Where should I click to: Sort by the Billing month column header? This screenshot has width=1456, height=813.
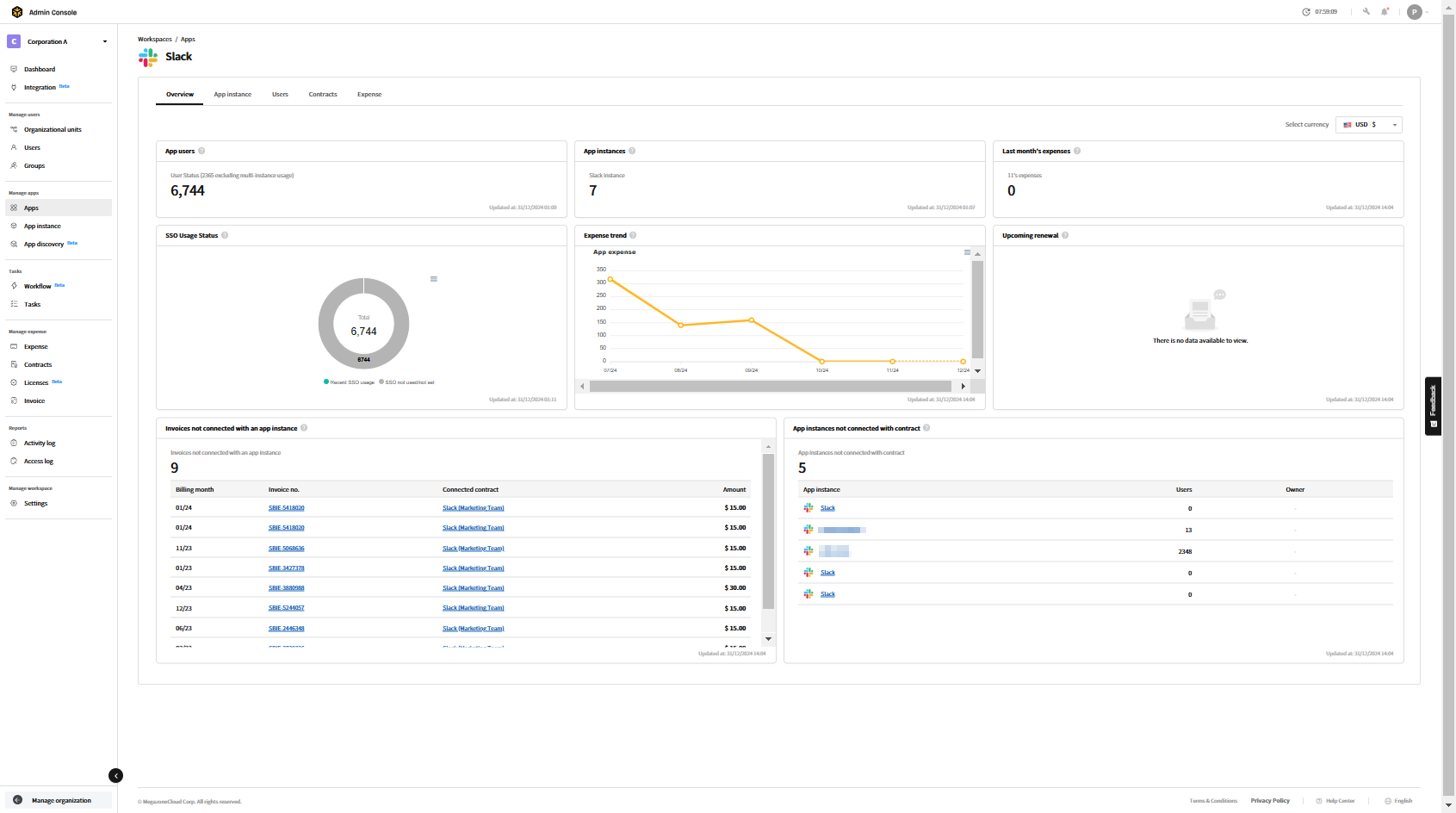point(195,489)
